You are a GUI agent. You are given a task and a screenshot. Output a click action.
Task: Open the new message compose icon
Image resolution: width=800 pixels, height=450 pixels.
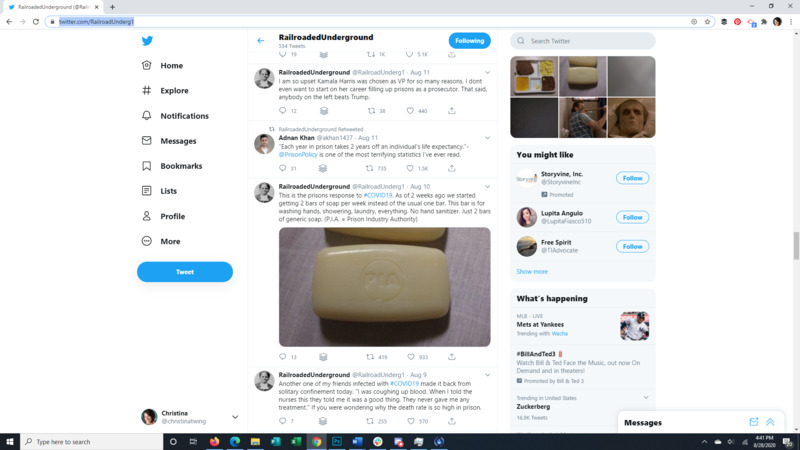(x=754, y=422)
